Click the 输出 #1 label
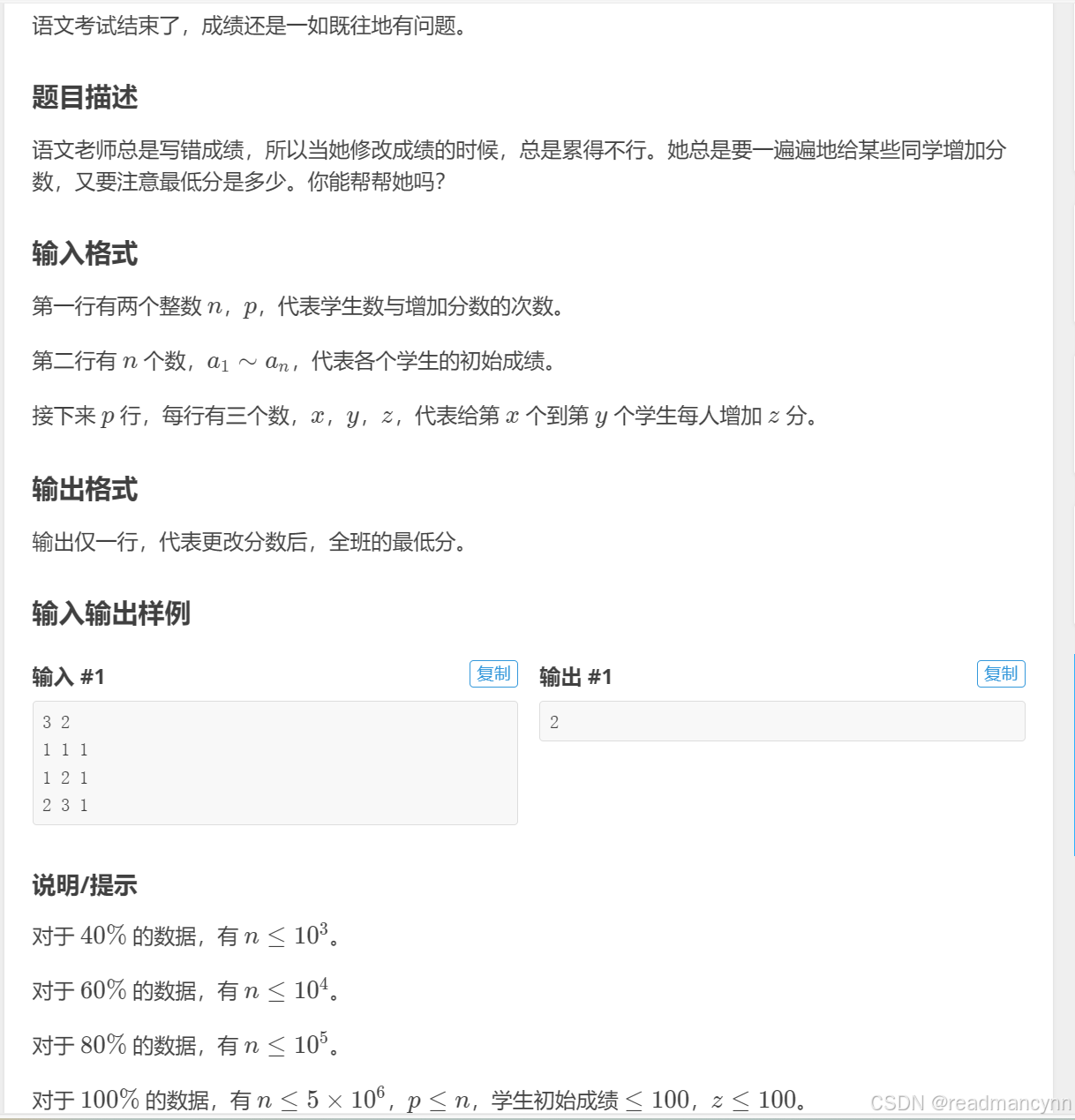Image resolution: width=1075 pixels, height=1120 pixels. (x=575, y=676)
